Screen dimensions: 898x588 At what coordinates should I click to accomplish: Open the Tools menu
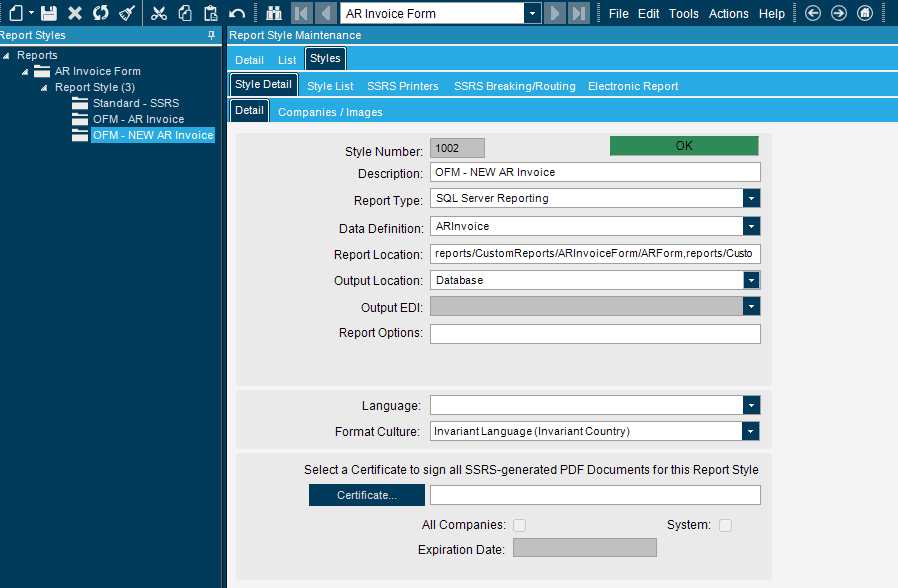684,14
